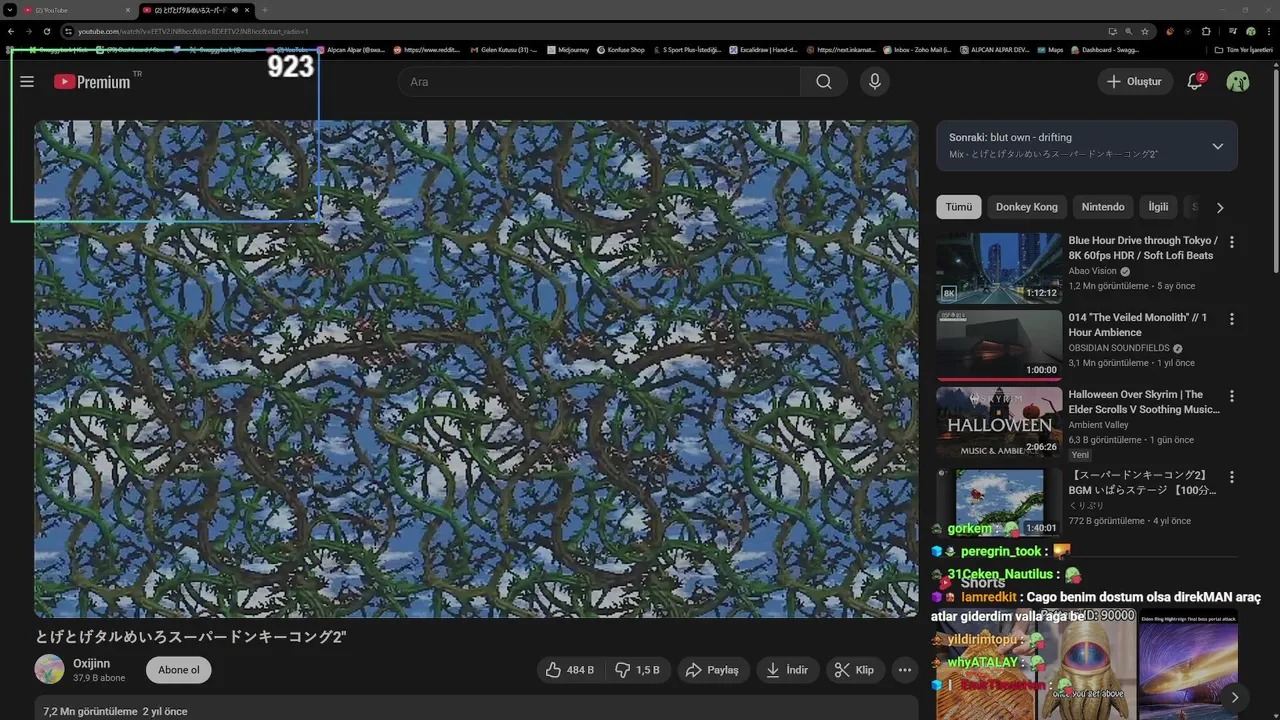1280x720 pixels.
Task: Click the İndir download button
Action: (787, 670)
